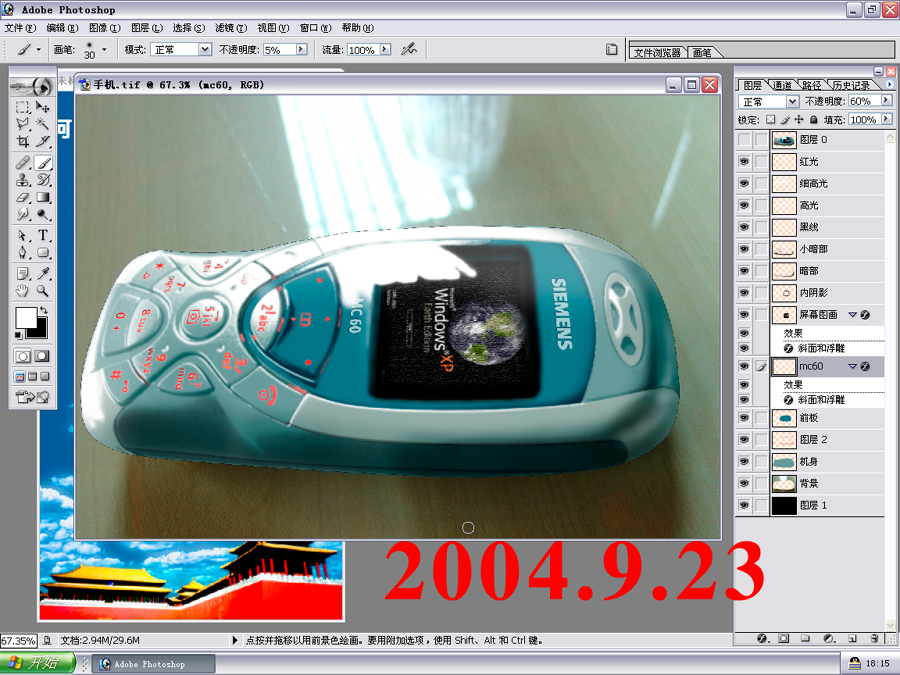
Task: Reset default colors mini icon
Action: tap(19, 335)
